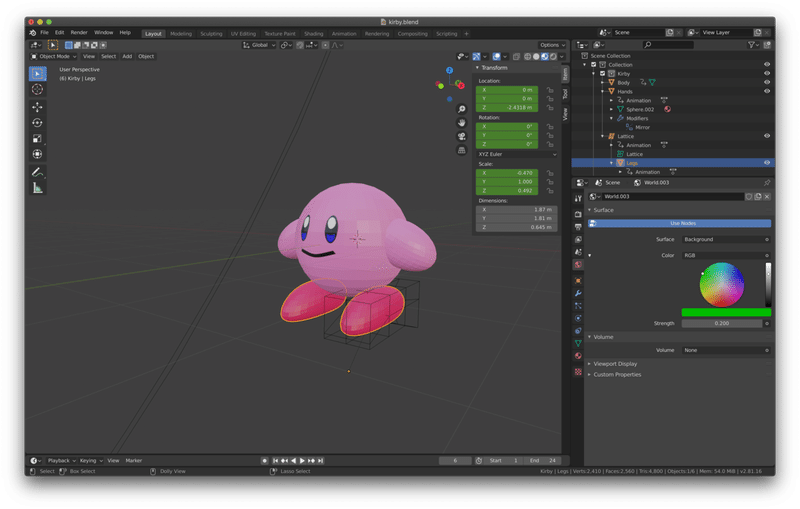Select the Cursor tool in the left toolbar
The height and width of the screenshot is (509, 800).
click(x=38, y=90)
